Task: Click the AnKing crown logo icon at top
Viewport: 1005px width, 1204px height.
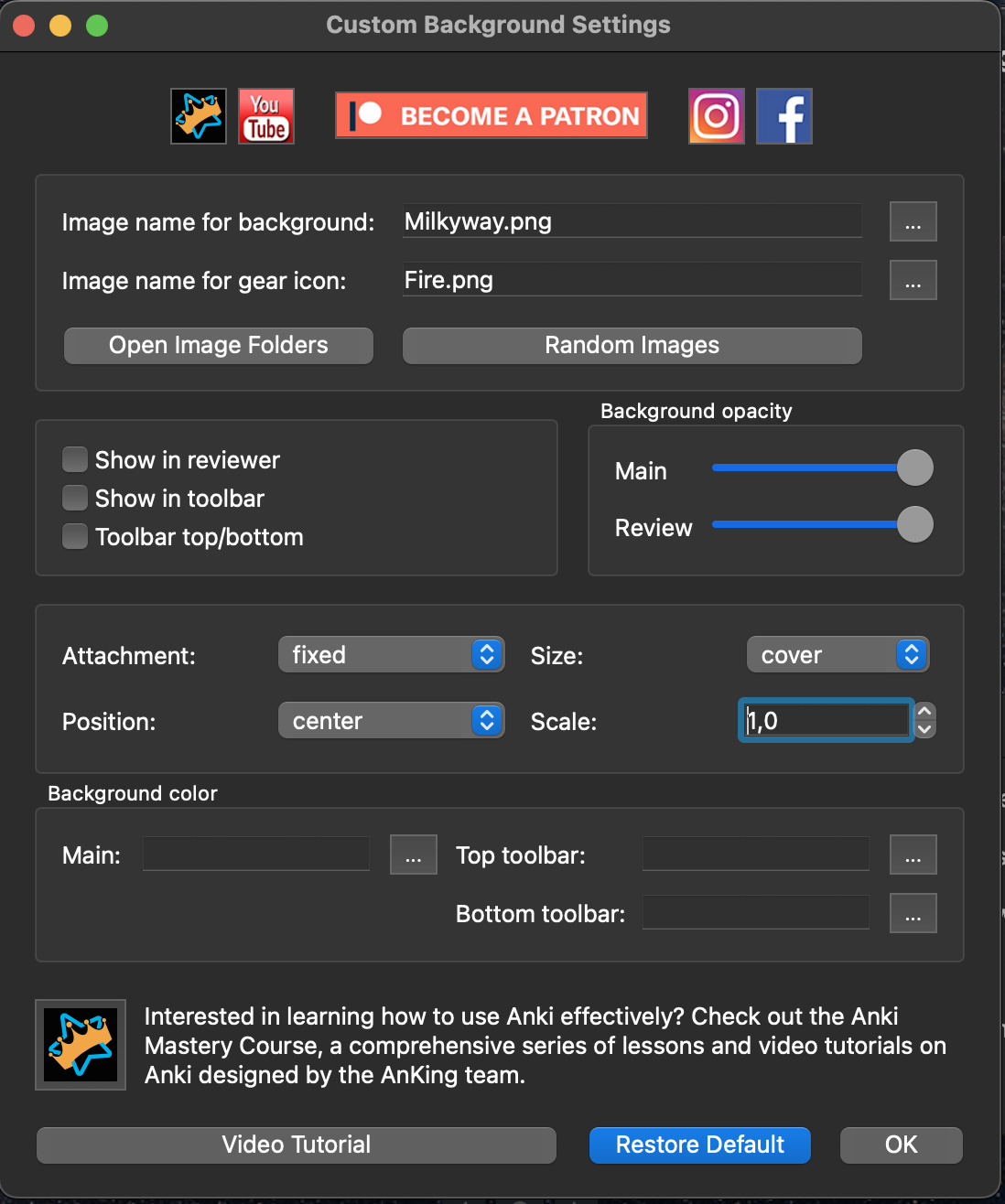Action: (x=199, y=116)
